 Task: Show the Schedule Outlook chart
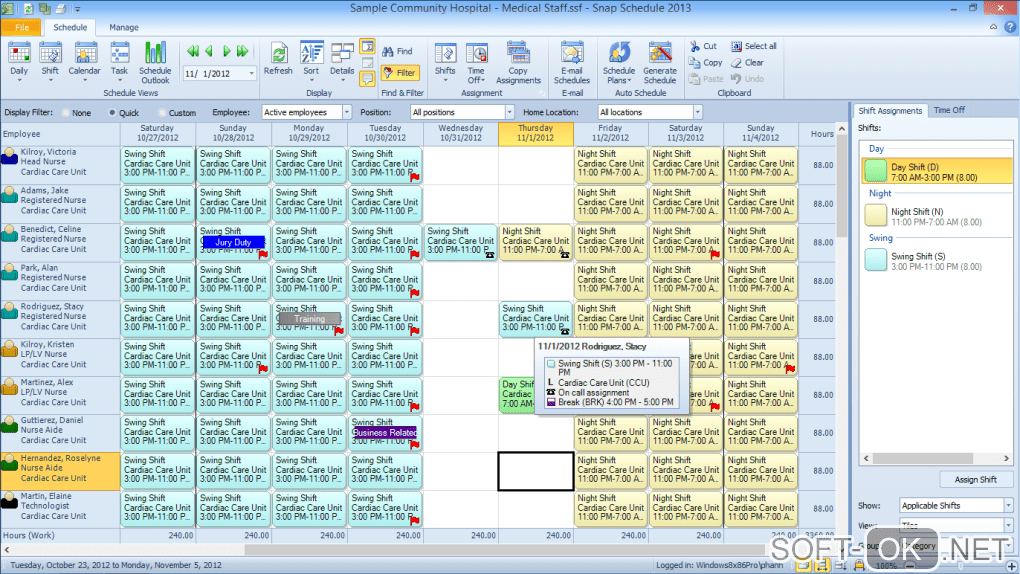pos(155,62)
